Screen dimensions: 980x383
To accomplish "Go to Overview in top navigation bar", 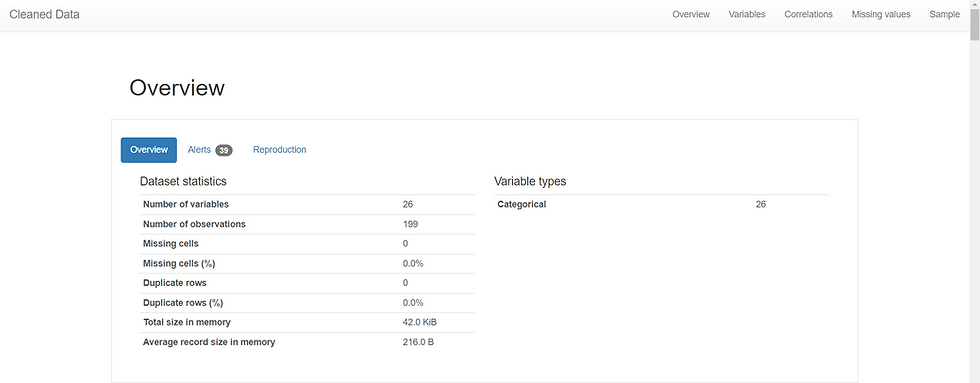I will tap(691, 14).
